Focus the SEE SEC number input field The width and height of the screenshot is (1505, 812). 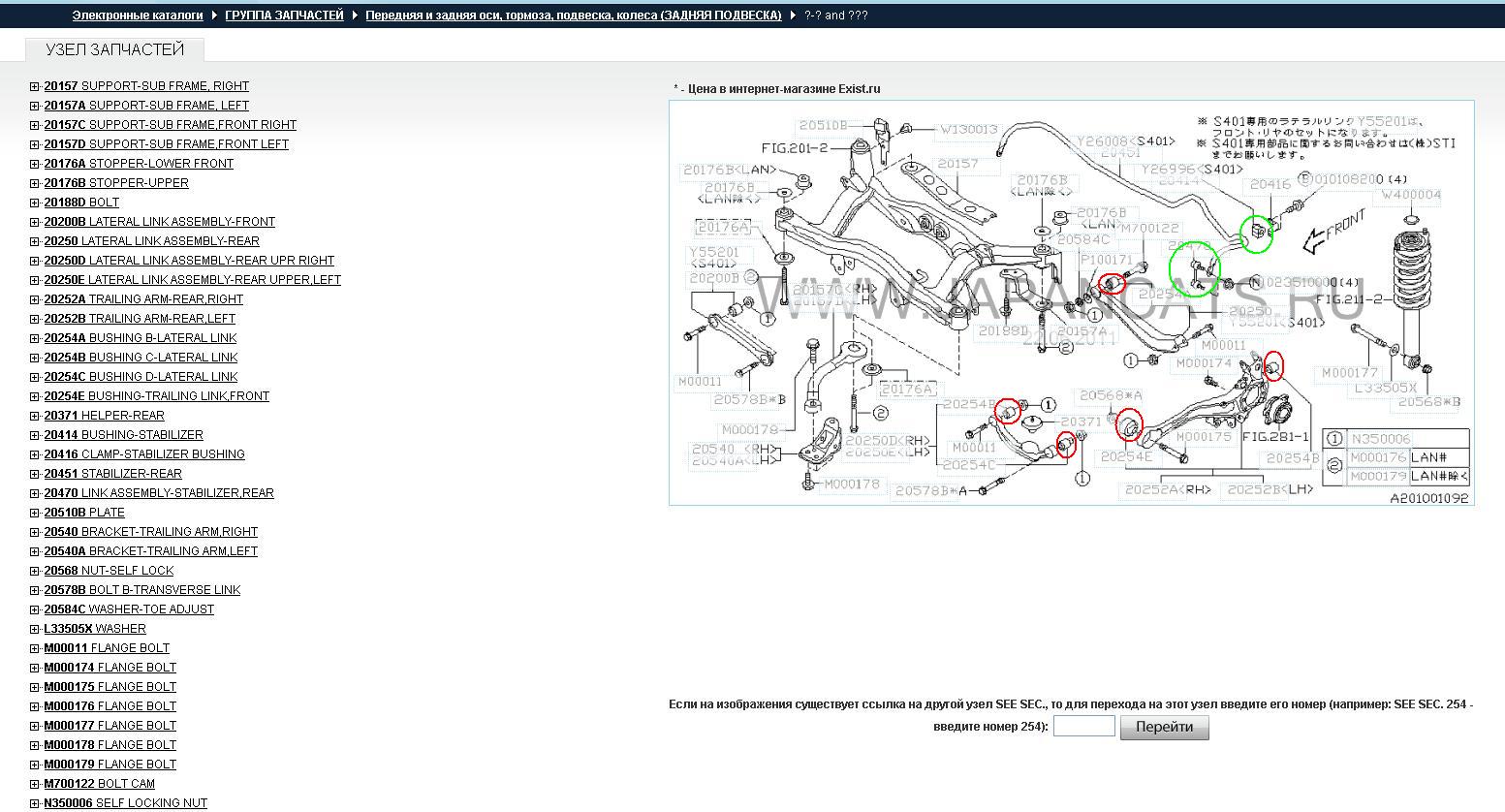pos(1083,726)
